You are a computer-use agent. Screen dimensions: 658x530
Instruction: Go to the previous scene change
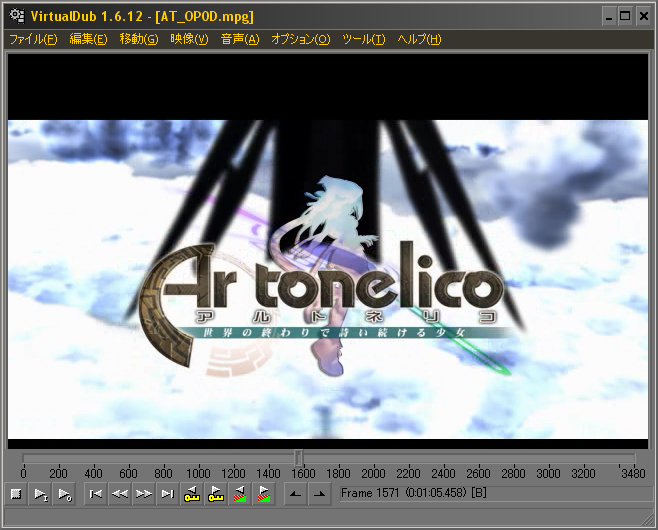[x=240, y=494]
